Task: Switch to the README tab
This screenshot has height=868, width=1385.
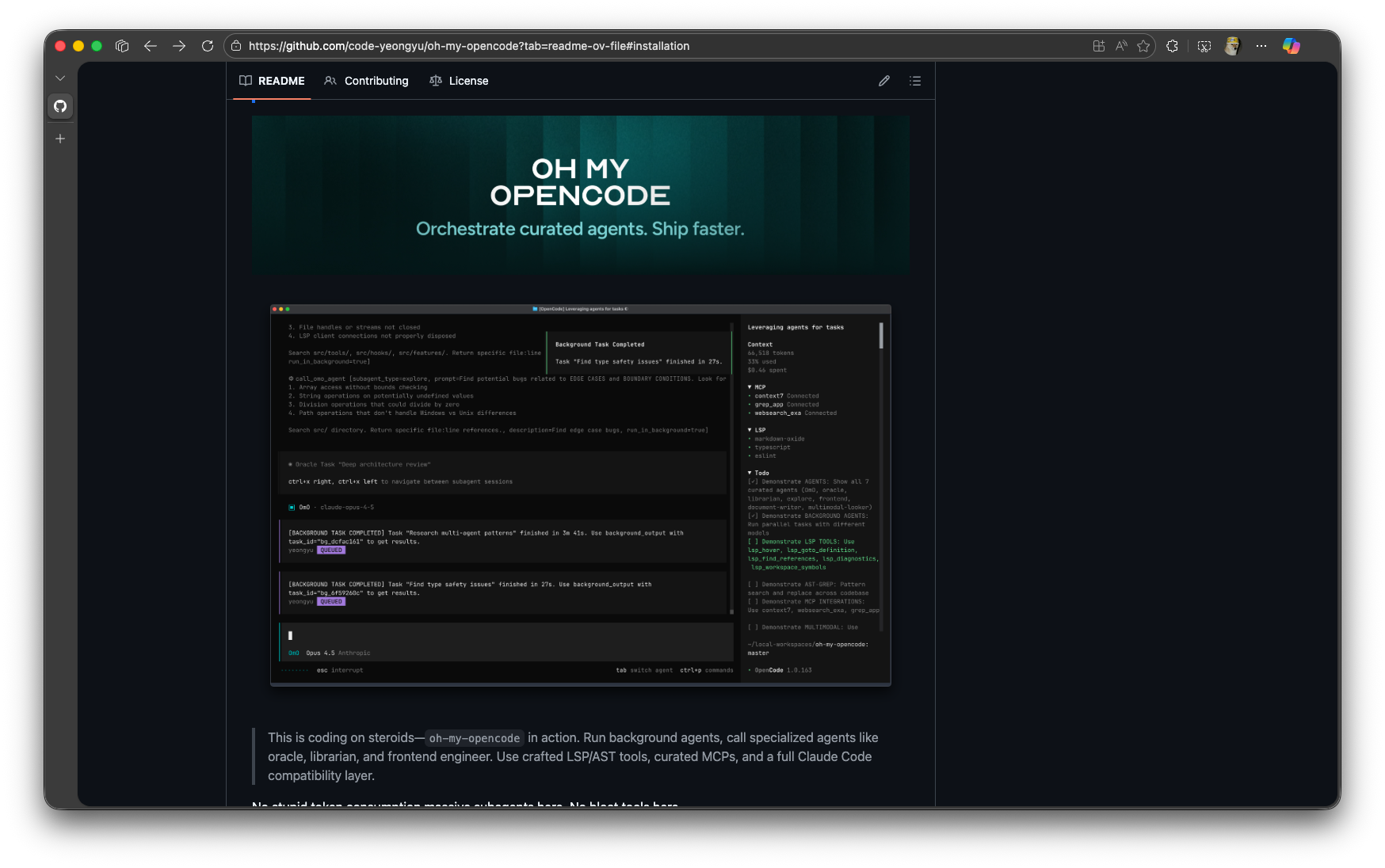Action: (x=272, y=81)
